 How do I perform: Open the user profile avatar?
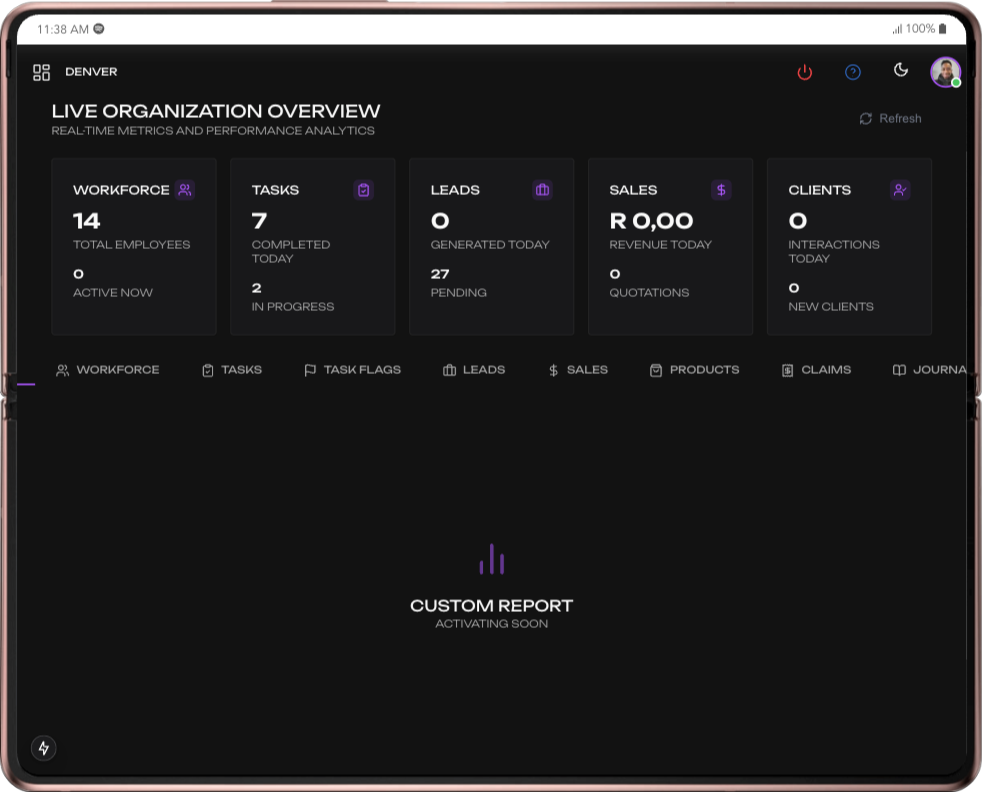945,72
